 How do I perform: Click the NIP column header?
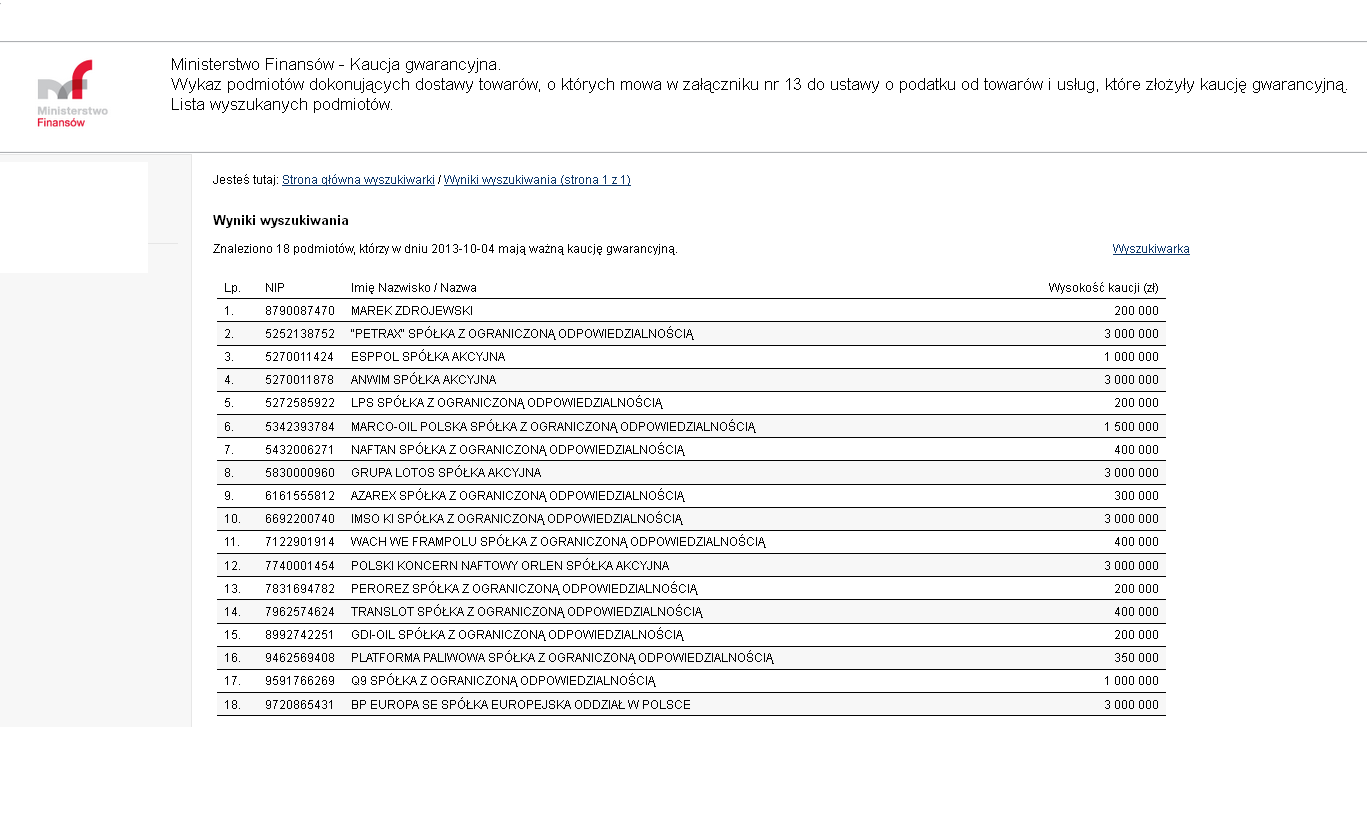pos(275,288)
